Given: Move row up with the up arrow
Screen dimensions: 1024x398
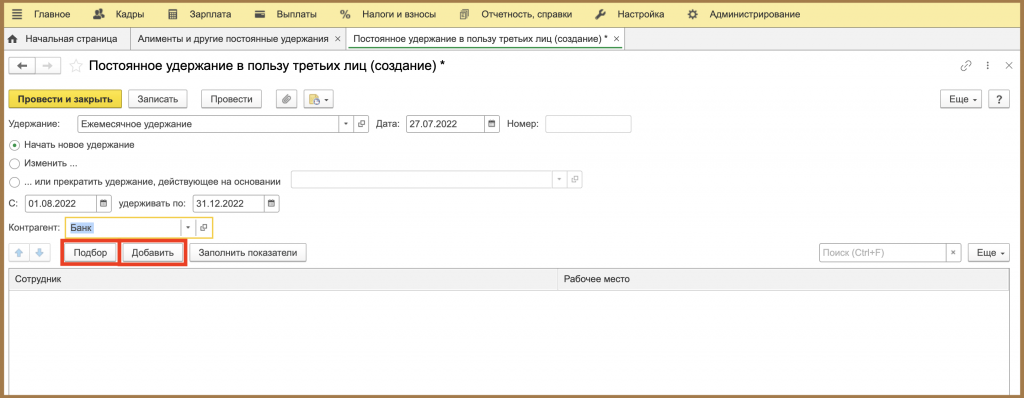Looking at the screenshot, I should (x=18, y=253).
